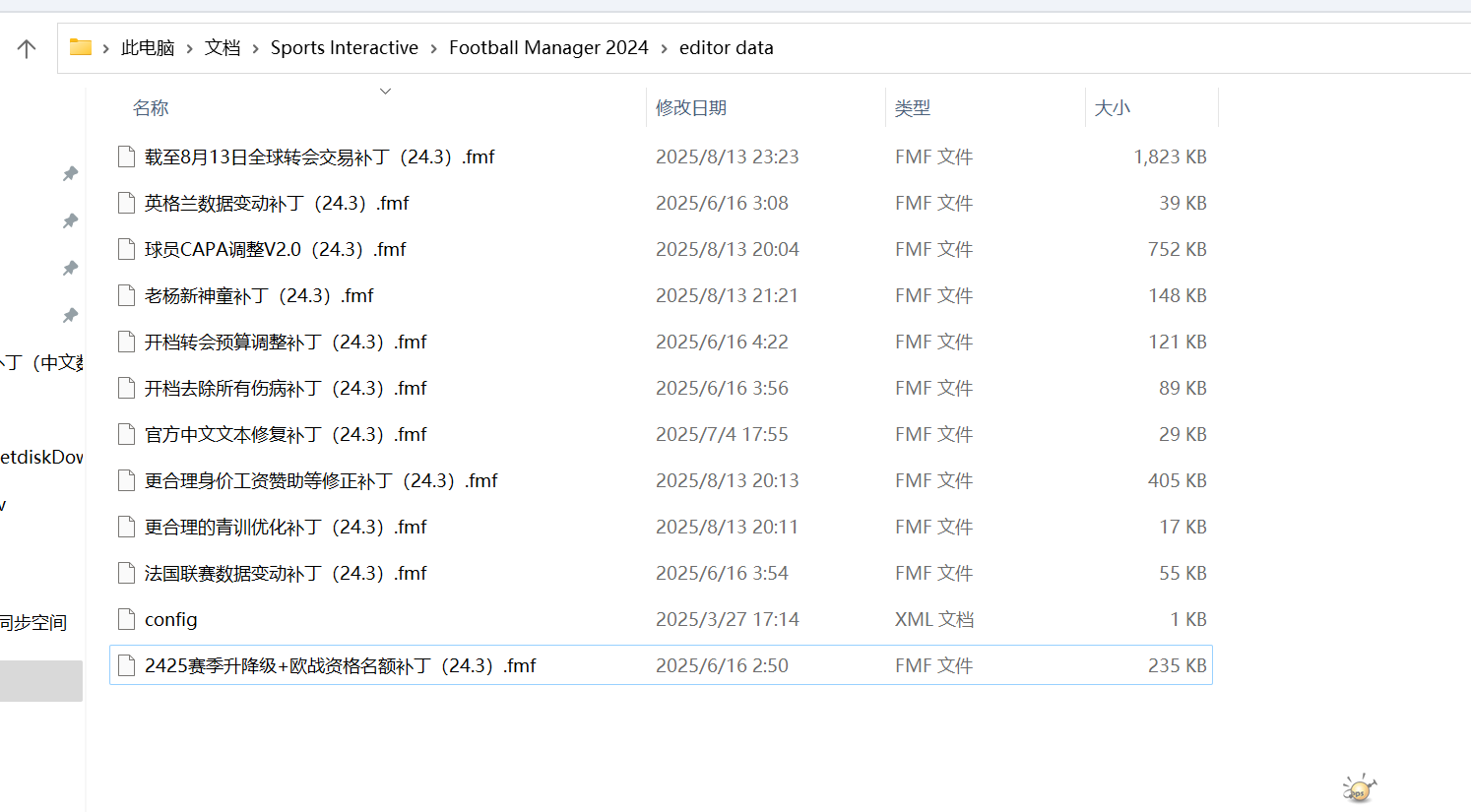1471x812 pixels.
Task: Sort files by the 类型 column header
Action: click(913, 108)
